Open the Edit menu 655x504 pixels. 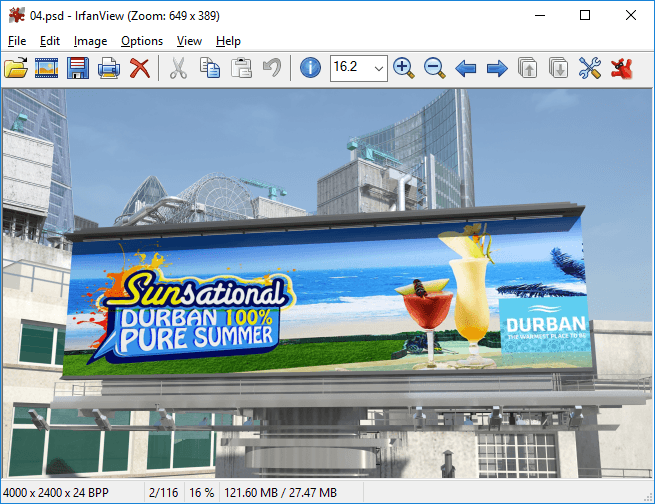coord(50,41)
